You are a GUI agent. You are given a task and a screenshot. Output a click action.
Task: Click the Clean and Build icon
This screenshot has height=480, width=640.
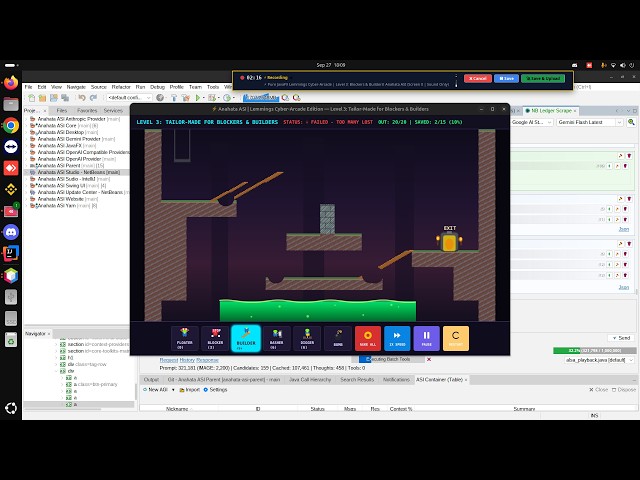pos(186,98)
